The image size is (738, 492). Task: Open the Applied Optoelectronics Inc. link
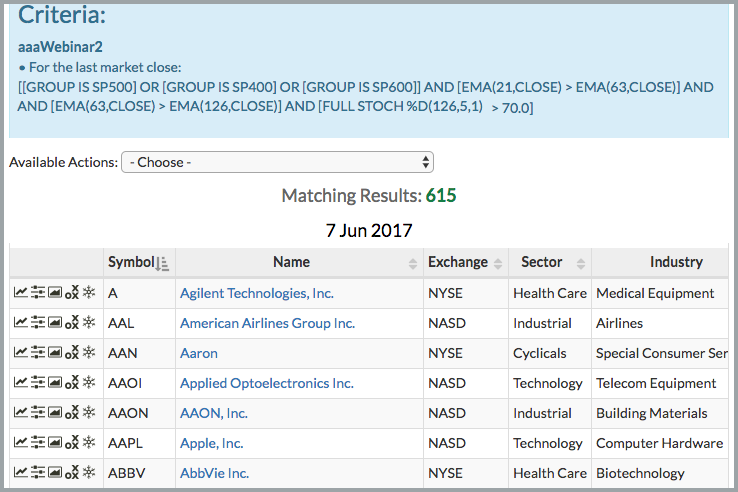pyautogui.click(x=266, y=383)
